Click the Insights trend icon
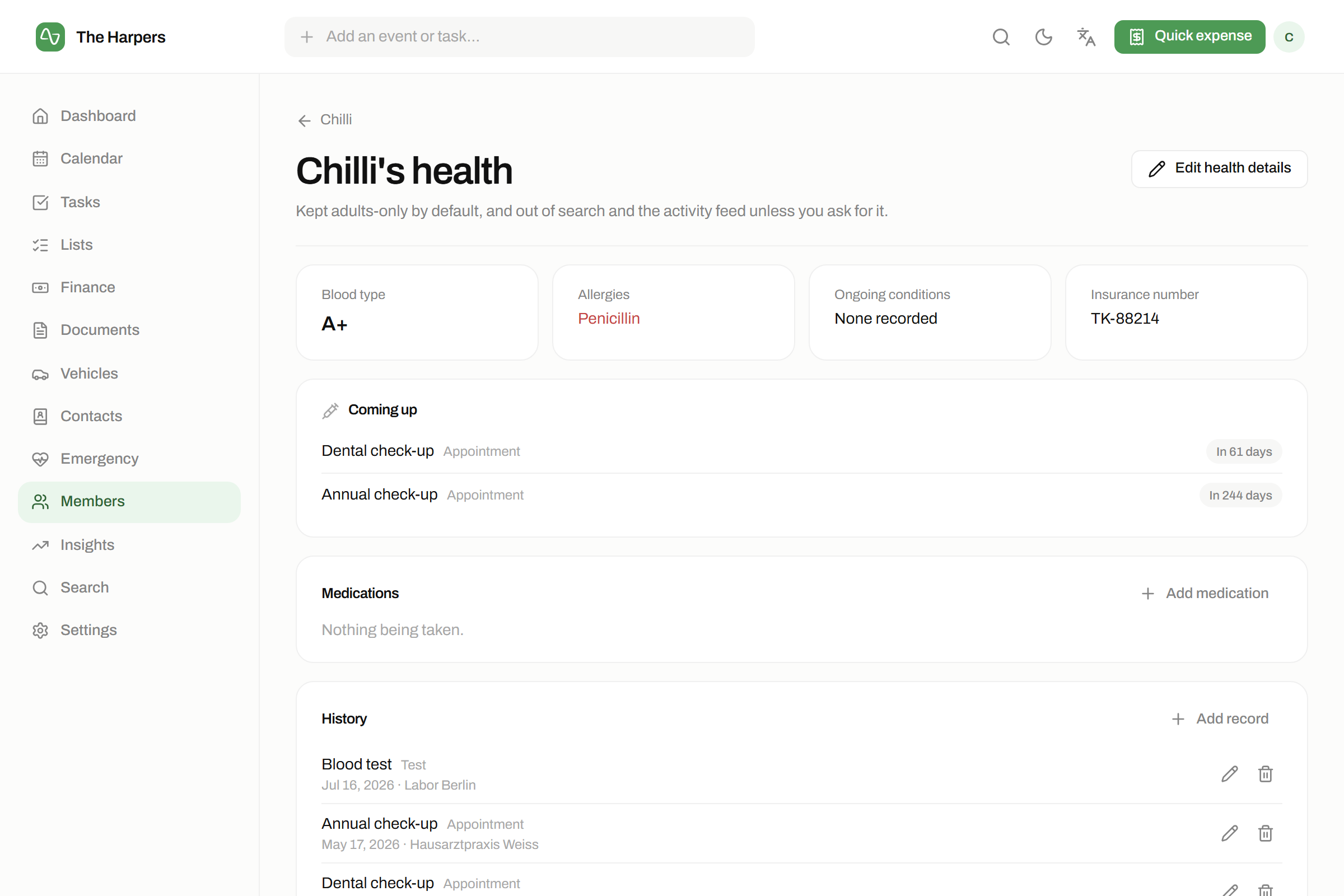The image size is (1344, 896). click(40, 545)
